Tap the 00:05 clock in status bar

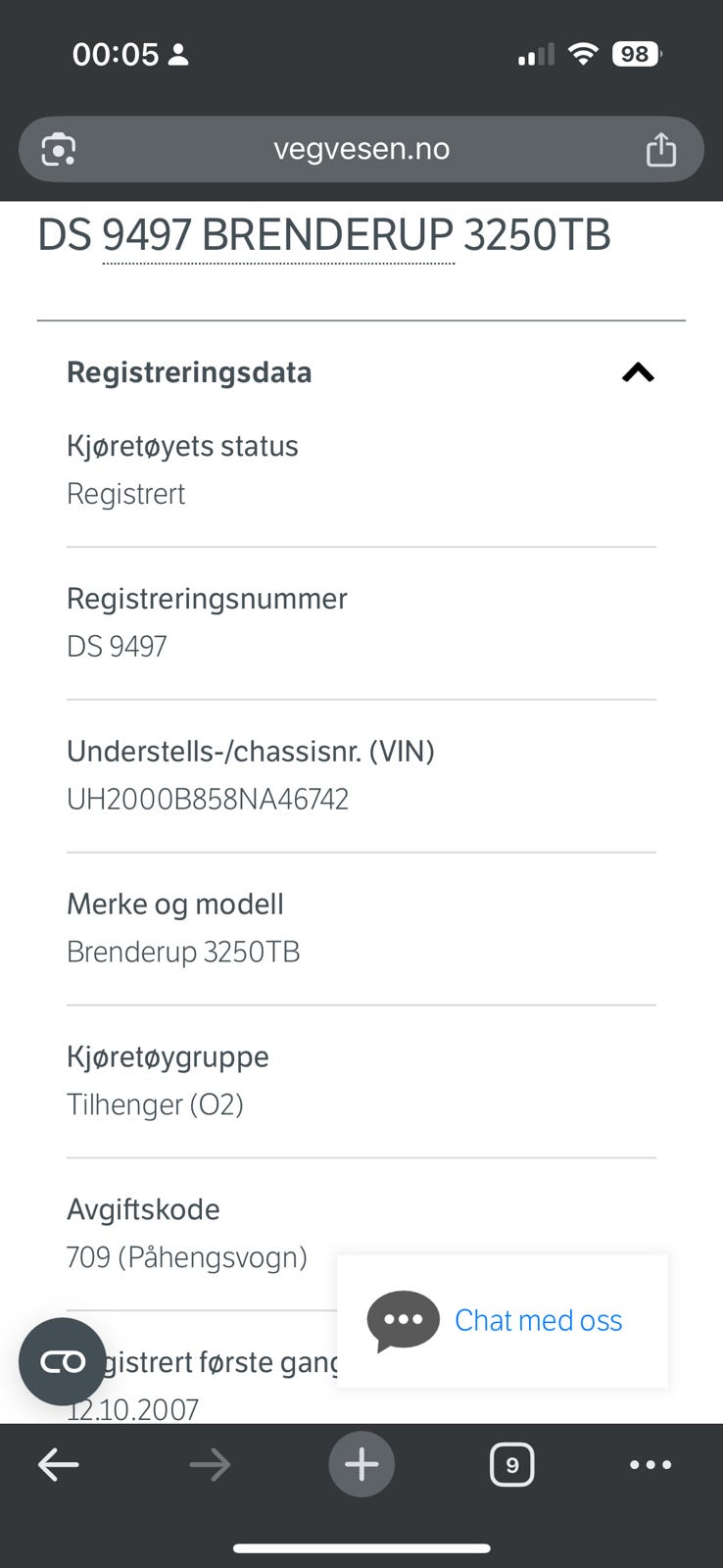115,54
